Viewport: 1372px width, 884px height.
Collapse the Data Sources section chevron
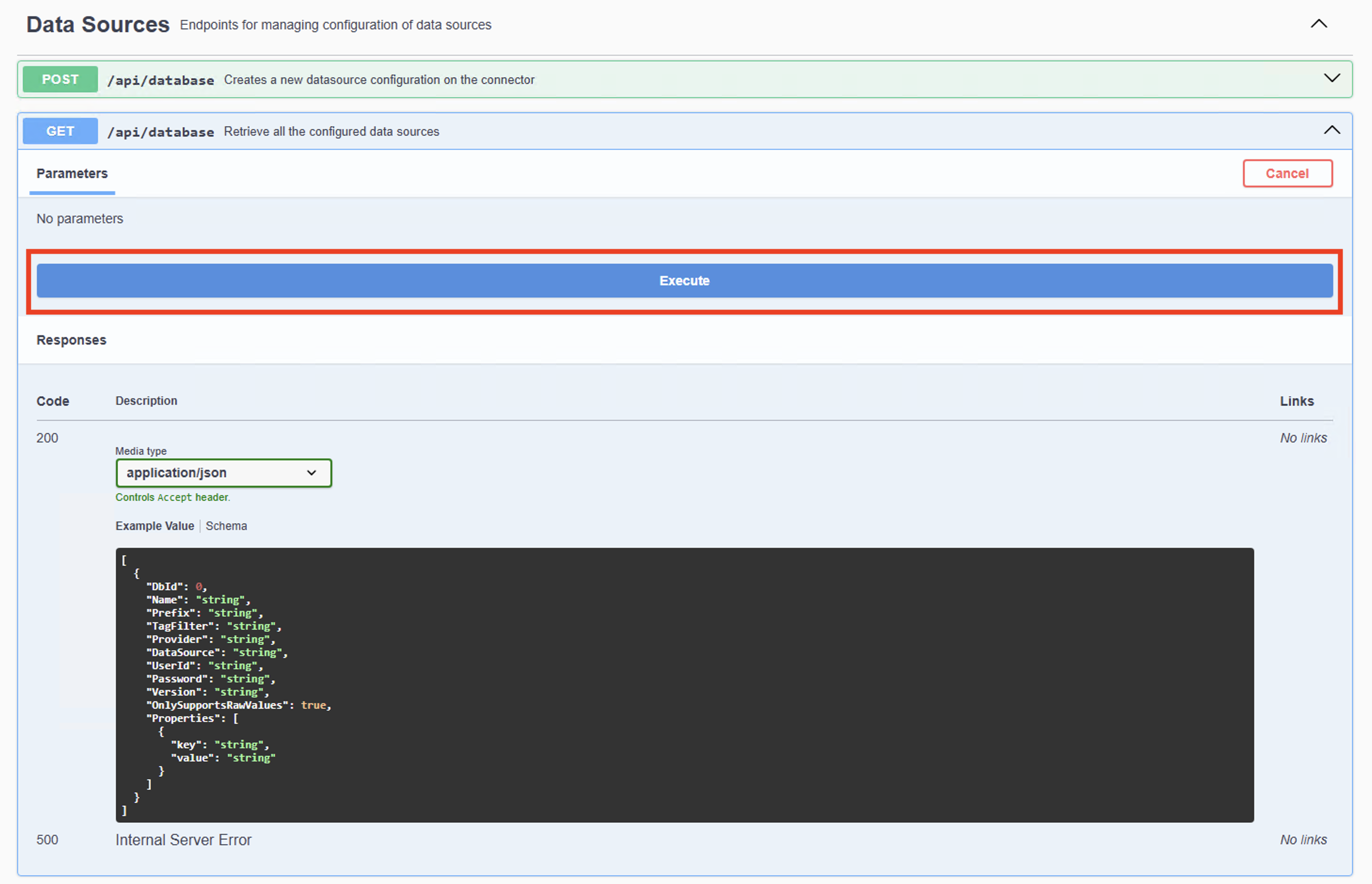[x=1319, y=24]
